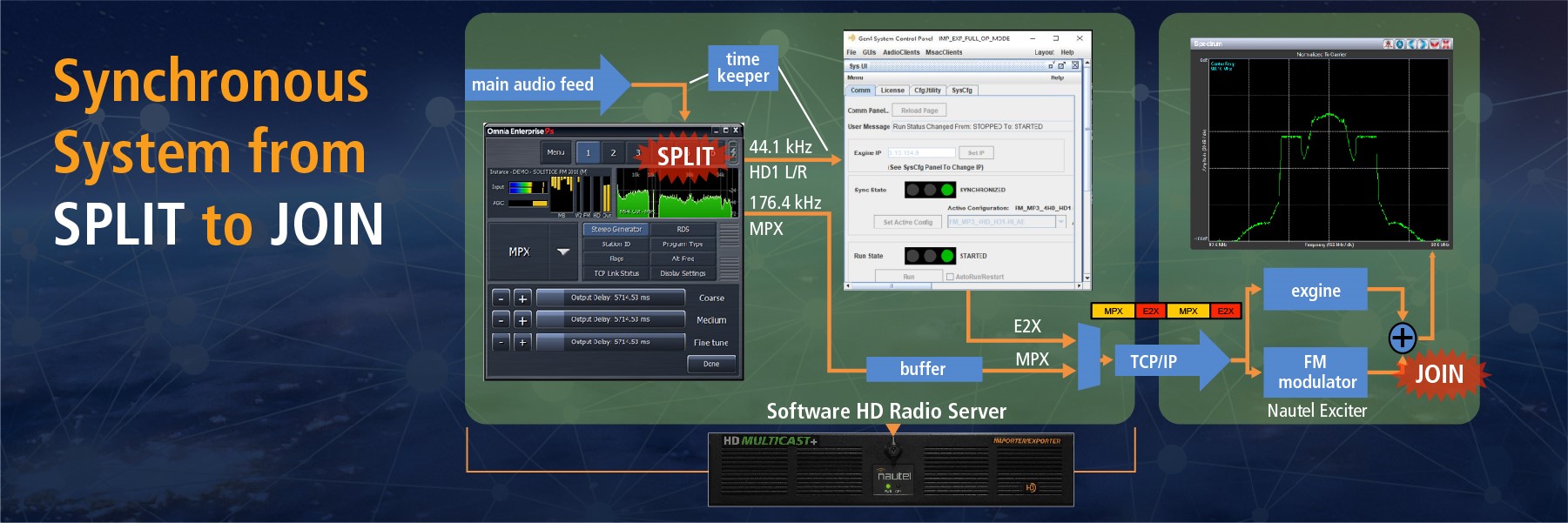Viewport: 1568px width, 523px height.
Task: Decrease Fine tune output delay with minus
Action: tap(501, 343)
